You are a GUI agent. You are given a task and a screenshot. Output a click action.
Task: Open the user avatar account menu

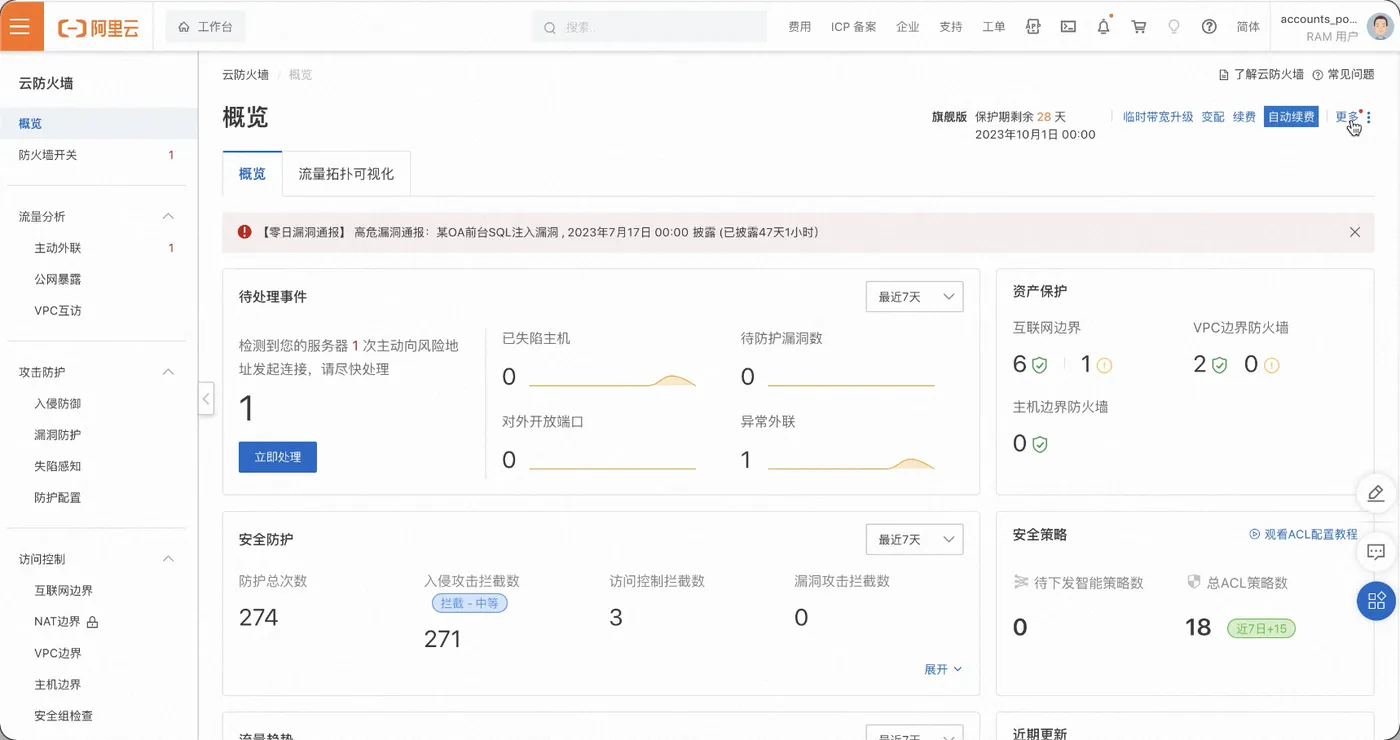(1381, 27)
